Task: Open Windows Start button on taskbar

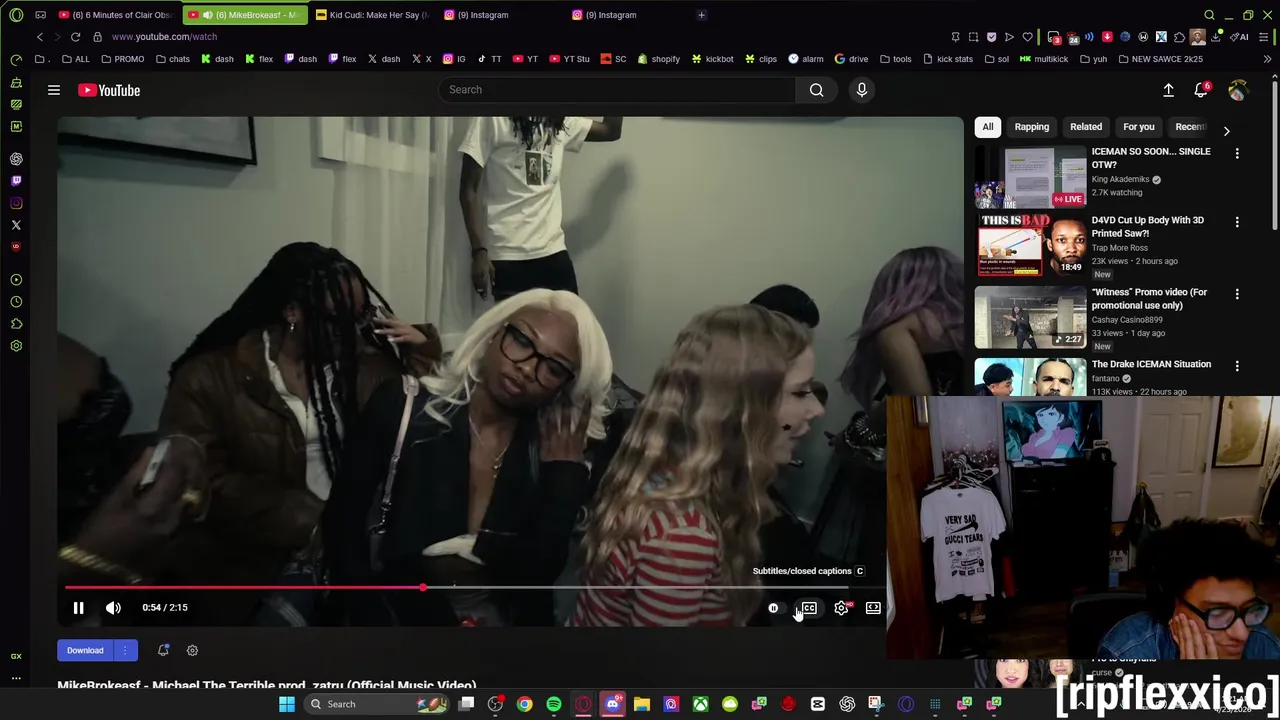Action: (x=287, y=704)
